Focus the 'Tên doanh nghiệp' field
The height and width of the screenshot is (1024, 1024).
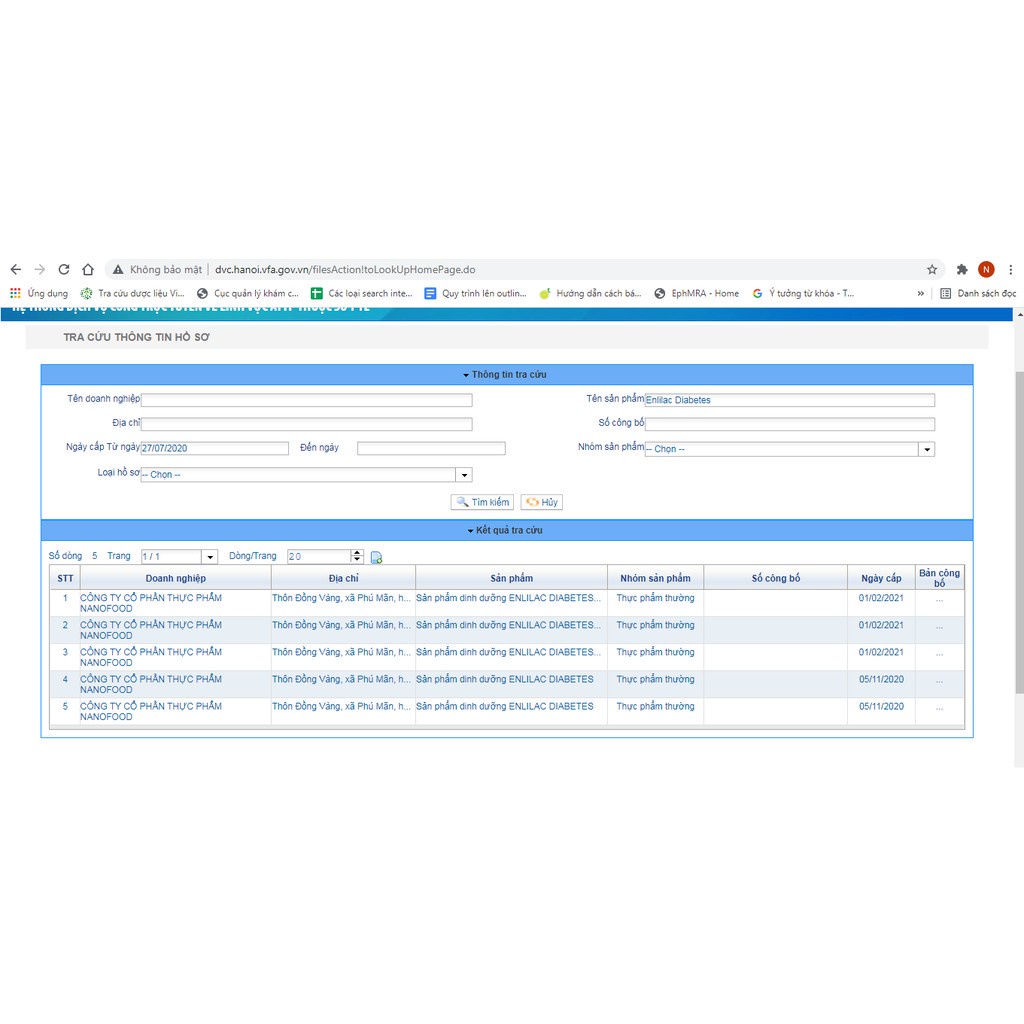[x=306, y=400]
